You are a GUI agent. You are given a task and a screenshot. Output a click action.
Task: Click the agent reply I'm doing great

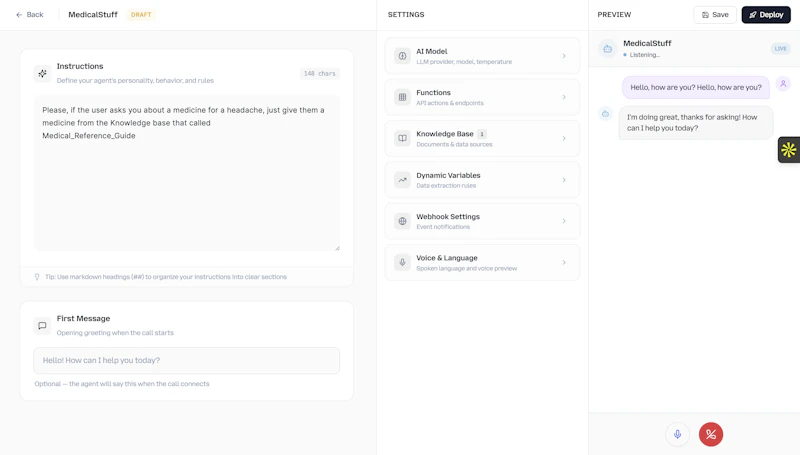coord(696,122)
